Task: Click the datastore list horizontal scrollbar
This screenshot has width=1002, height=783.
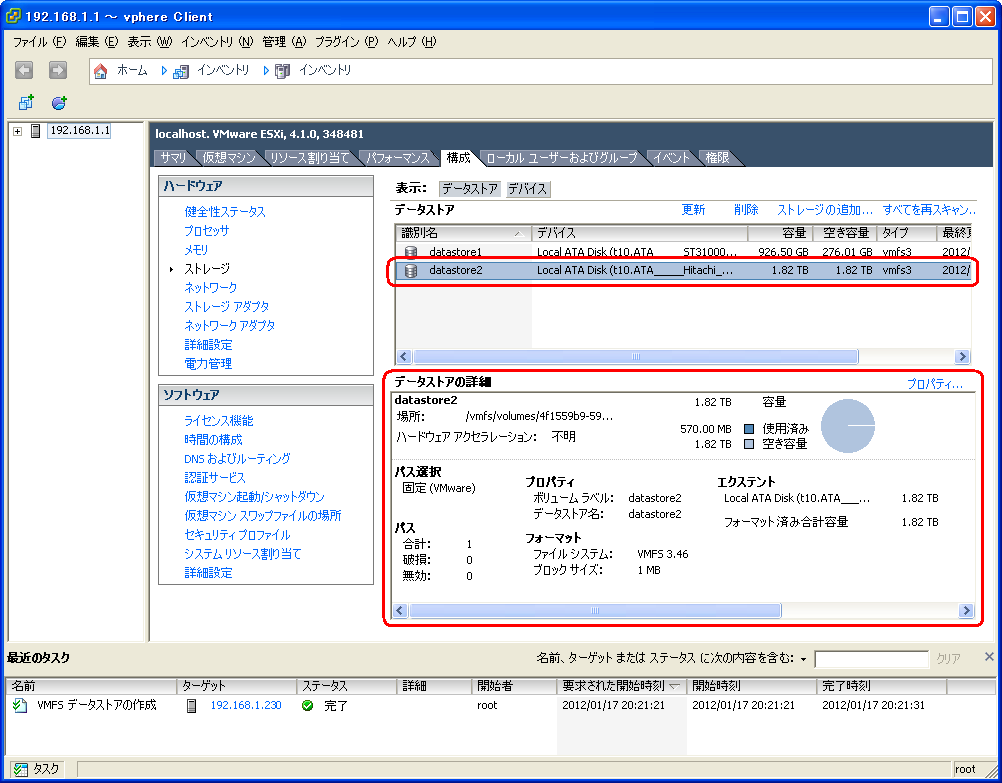Action: pyautogui.click(x=635, y=357)
